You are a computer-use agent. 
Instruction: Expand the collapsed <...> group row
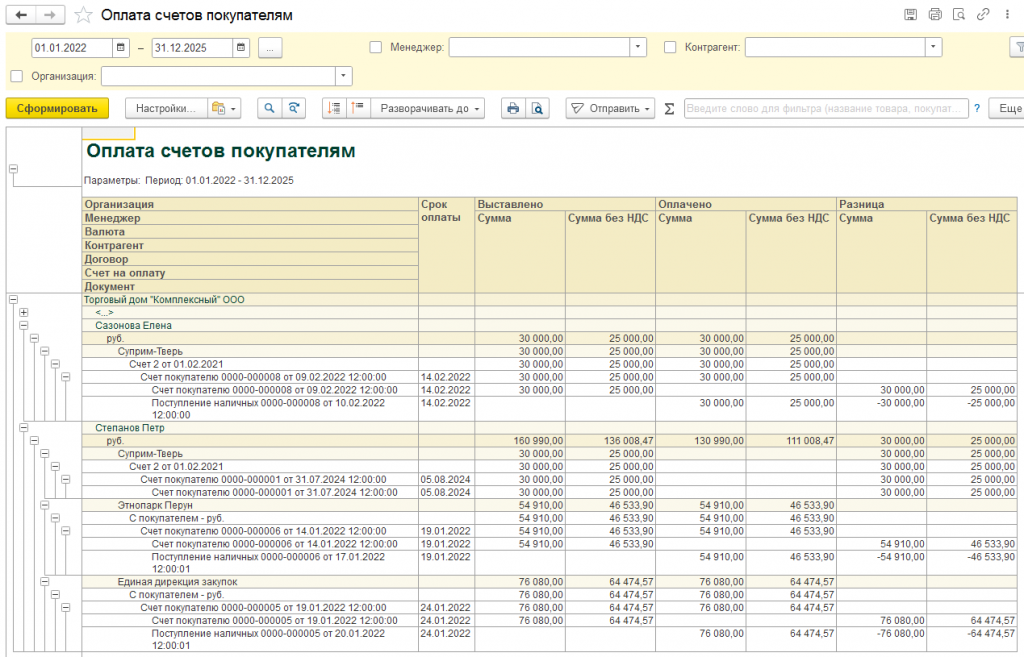click(x=23, y=312)
